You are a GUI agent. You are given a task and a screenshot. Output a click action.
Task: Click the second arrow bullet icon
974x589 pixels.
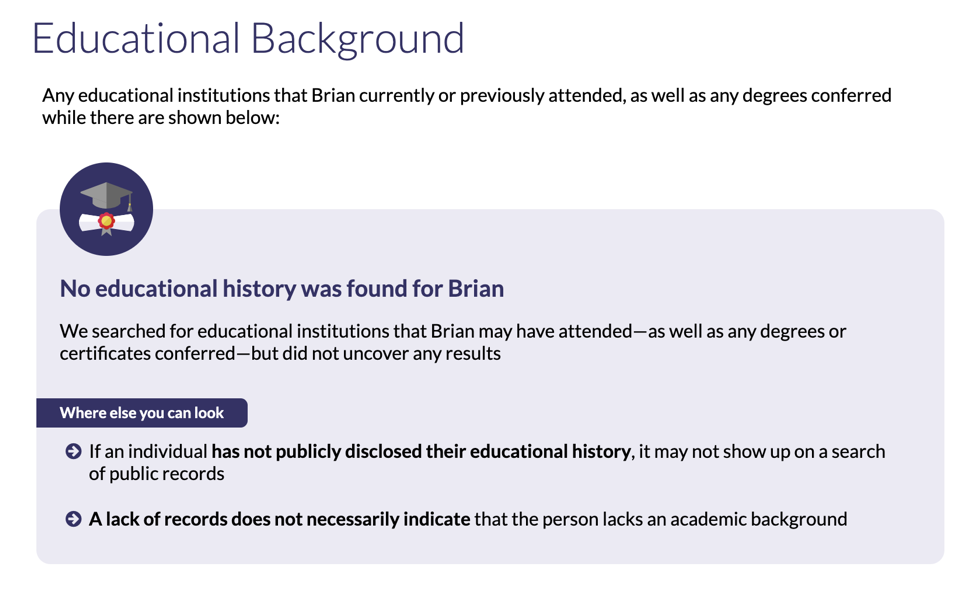(73, 519)
